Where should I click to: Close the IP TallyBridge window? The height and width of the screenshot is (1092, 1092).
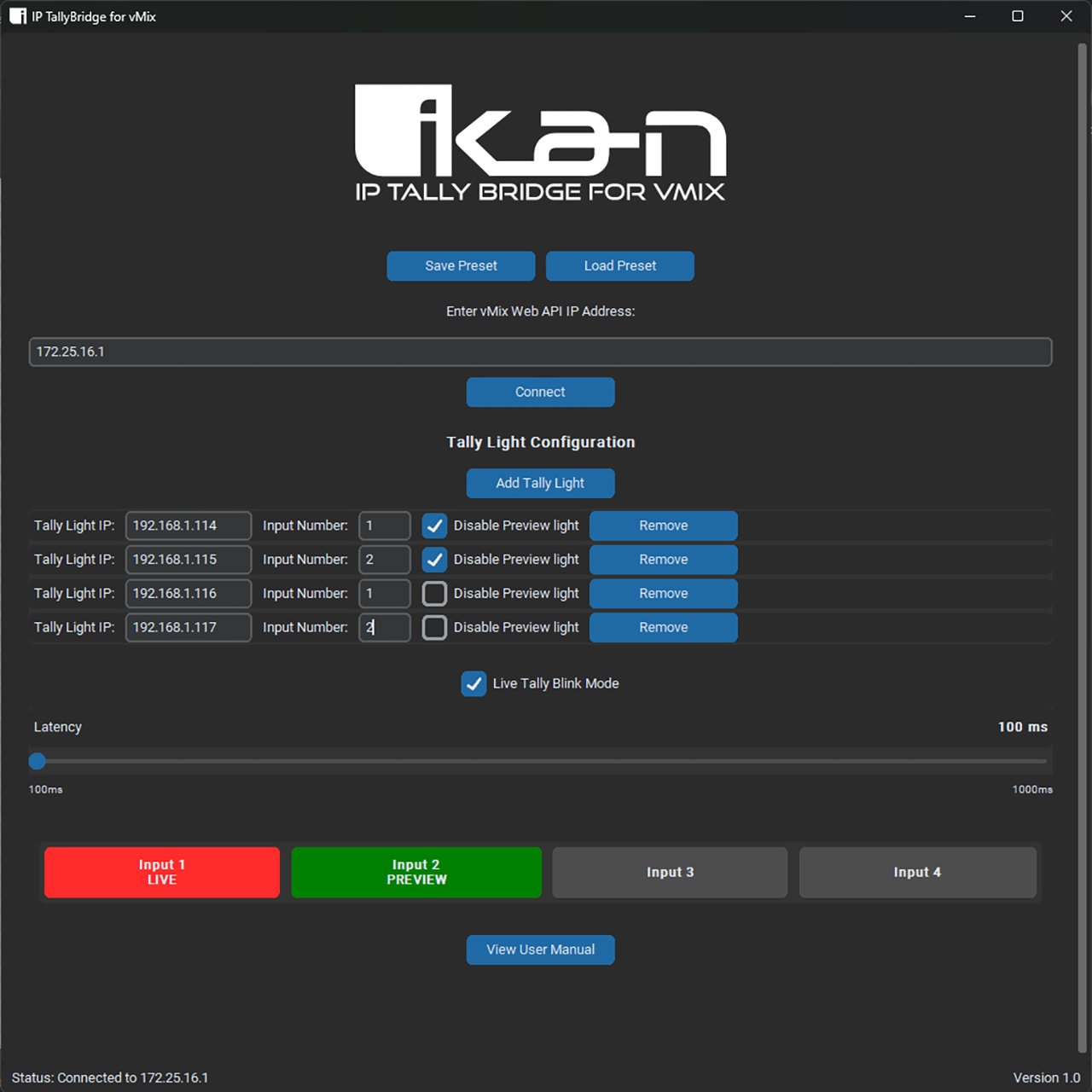[1066, 16]
